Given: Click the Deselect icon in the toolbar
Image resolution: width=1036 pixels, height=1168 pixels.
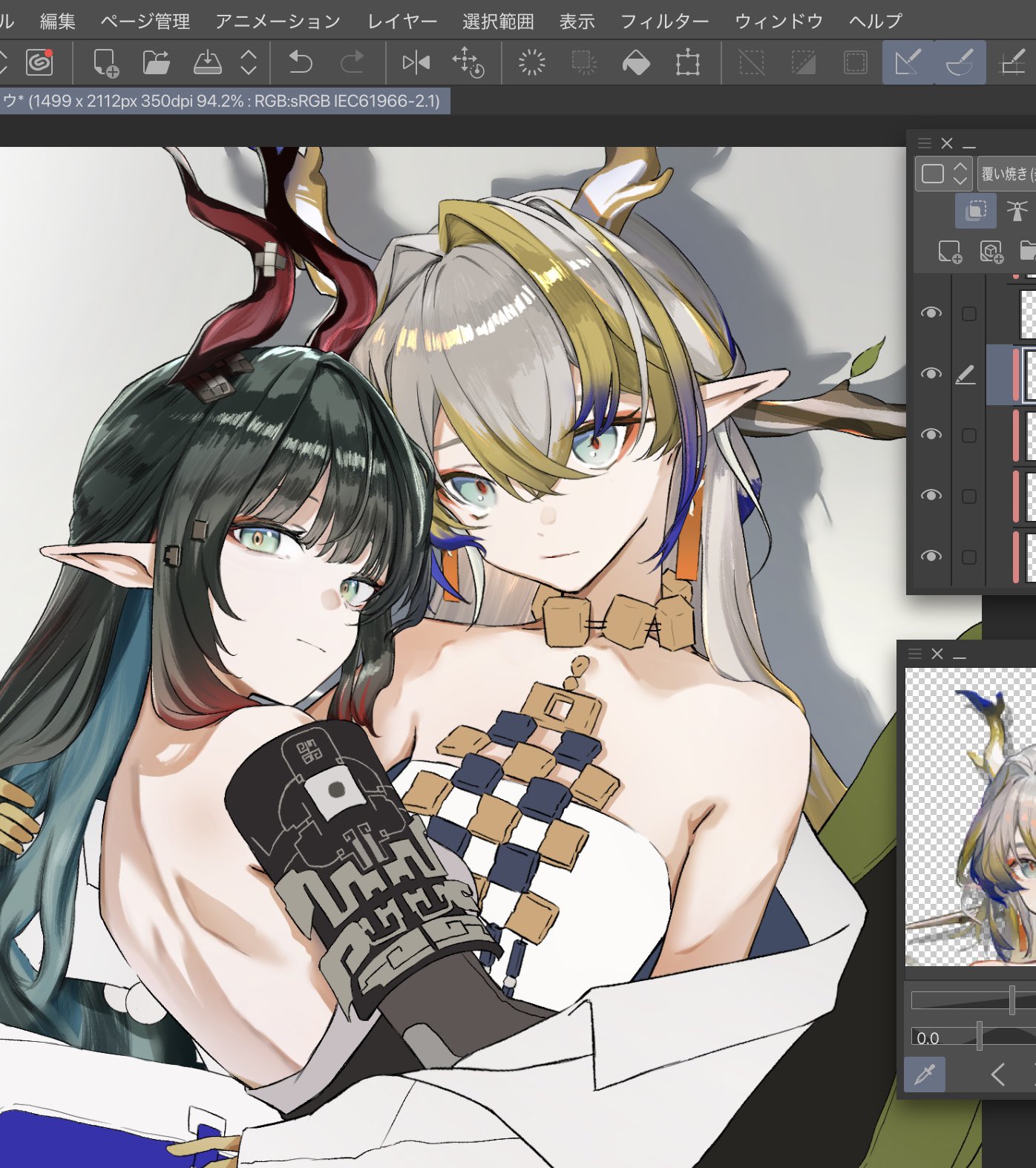Looking at the screenshot, I should click(x=752, y=62).
